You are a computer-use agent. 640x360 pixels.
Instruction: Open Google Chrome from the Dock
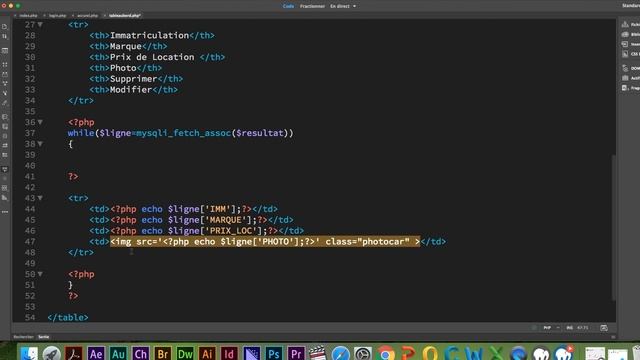[385, 353]
